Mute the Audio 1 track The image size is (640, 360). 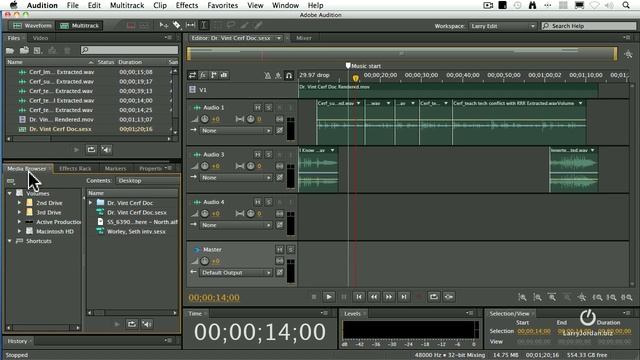[x=258, y=107]
